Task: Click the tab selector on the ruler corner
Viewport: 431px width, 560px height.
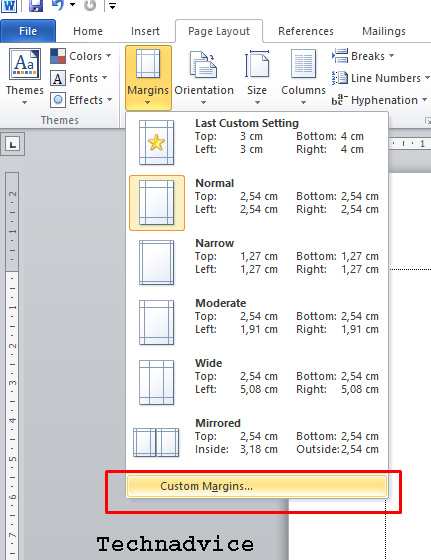Action: pyautogui.click(x=12, y=144)
